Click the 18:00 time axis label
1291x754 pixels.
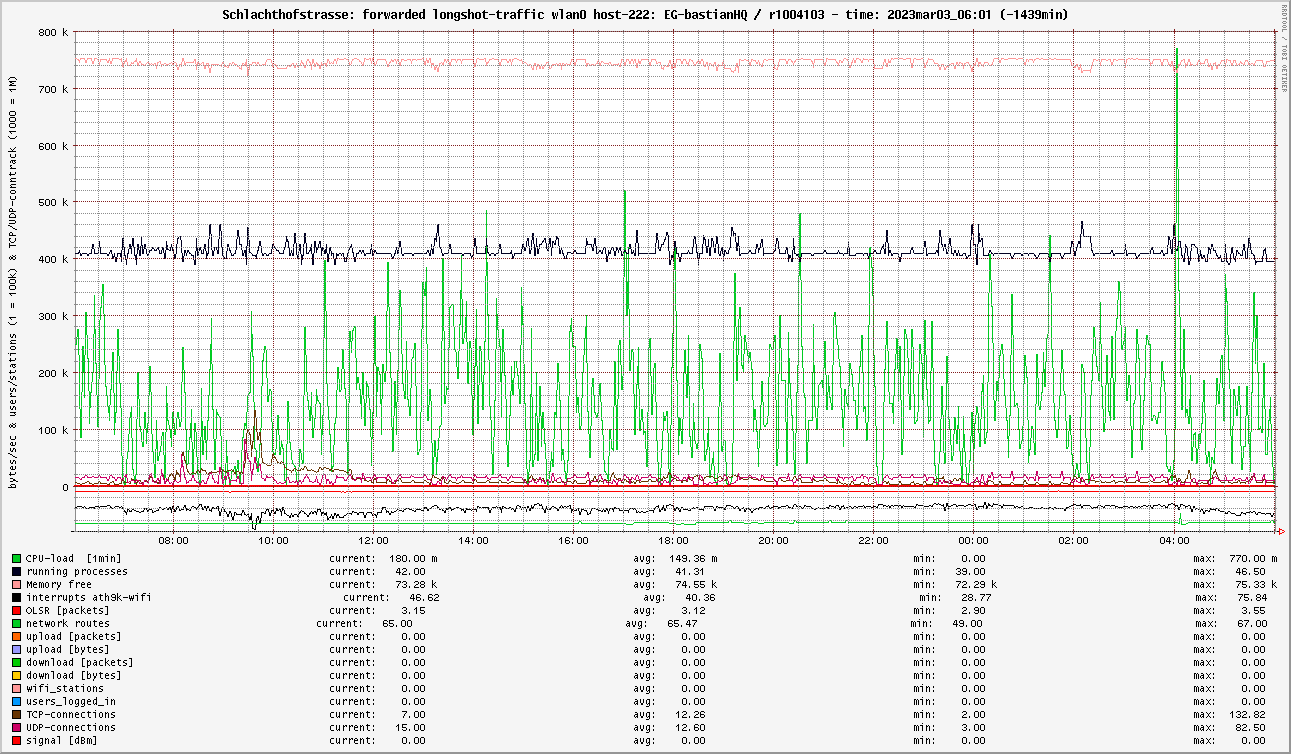[674, 540]
